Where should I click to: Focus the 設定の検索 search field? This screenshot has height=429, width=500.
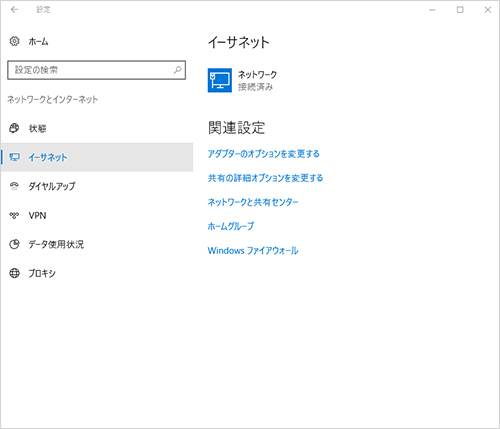pyautogui.click(x=96, y=70)
